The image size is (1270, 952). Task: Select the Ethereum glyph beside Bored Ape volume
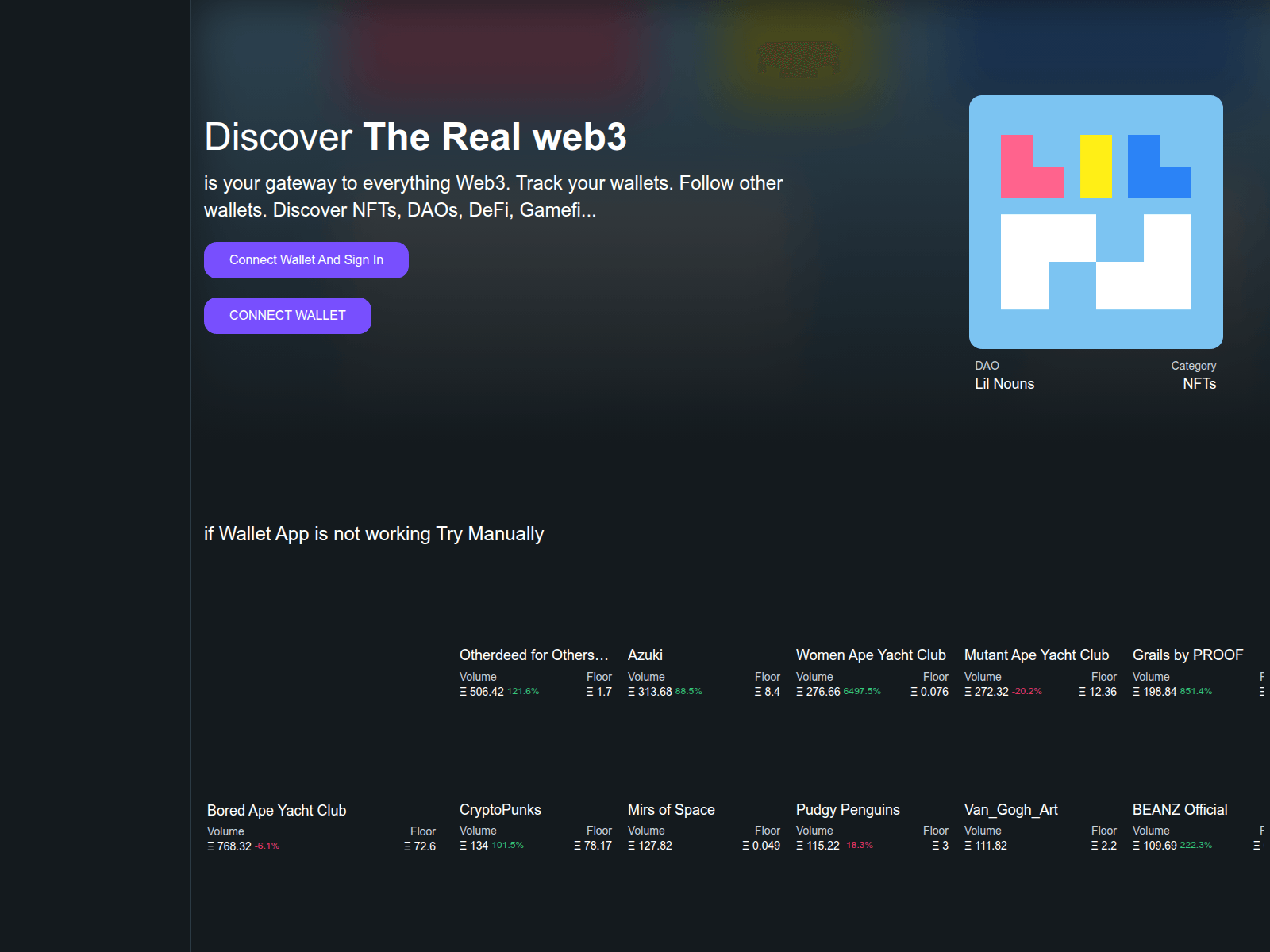210,846
